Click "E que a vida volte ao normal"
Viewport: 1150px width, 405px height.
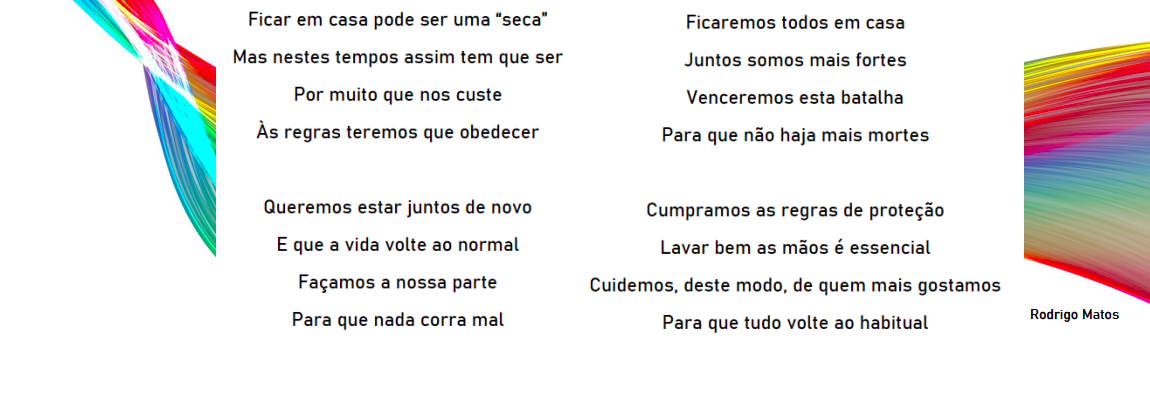coord(398,245)
